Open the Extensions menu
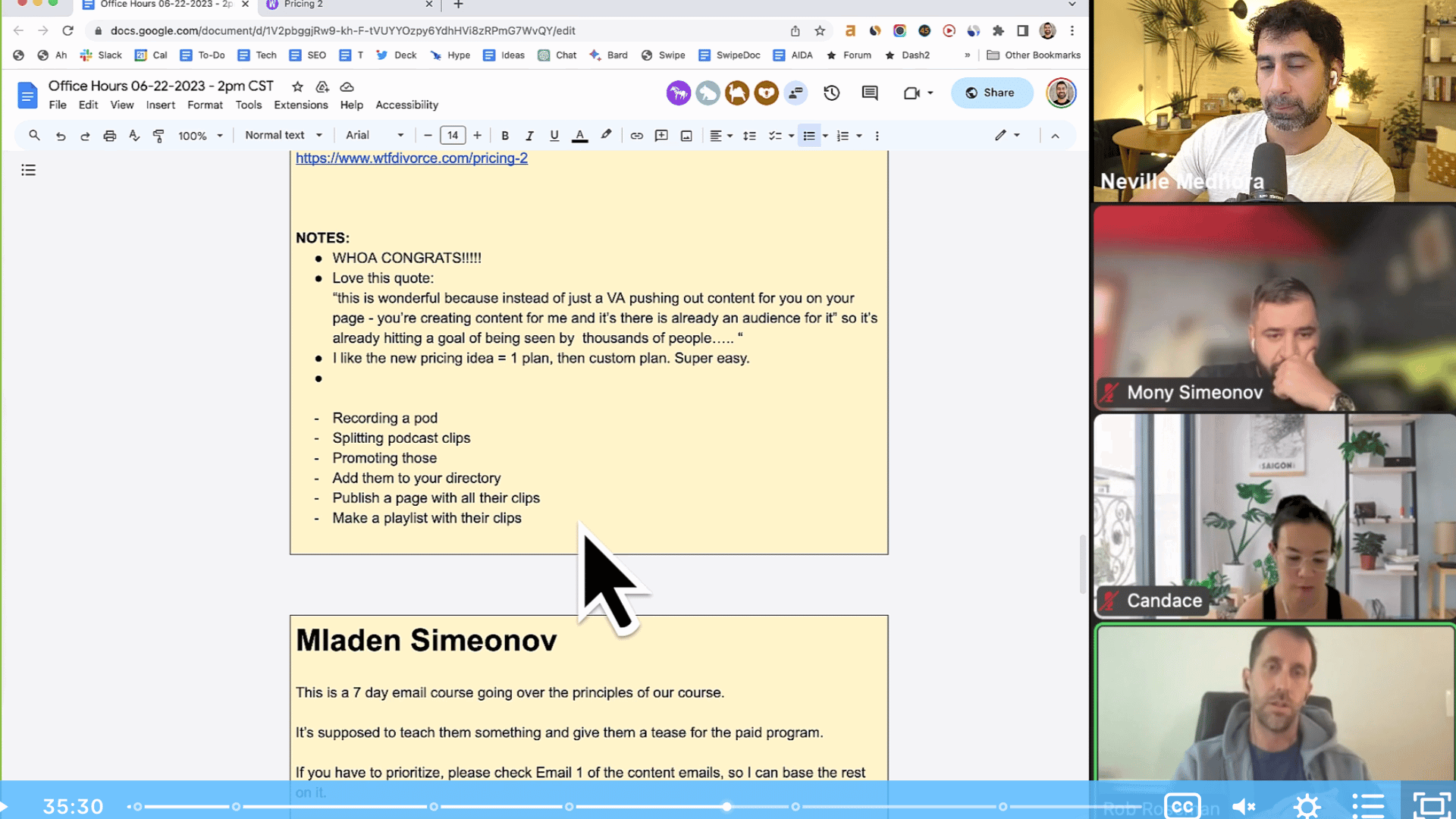1456x819 pixels. (x=300, y=105)
